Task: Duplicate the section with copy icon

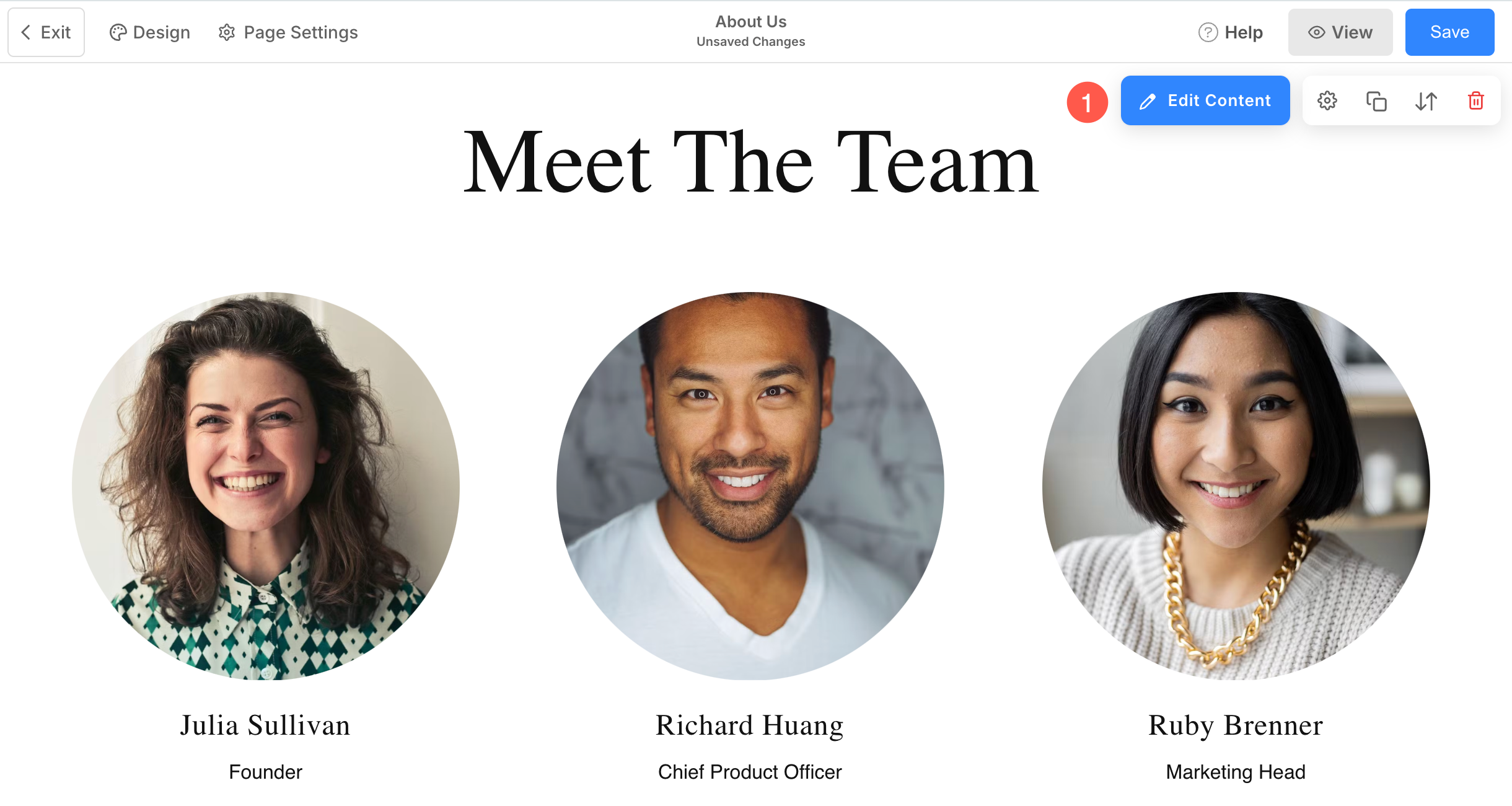Action: click(1376, 100)
